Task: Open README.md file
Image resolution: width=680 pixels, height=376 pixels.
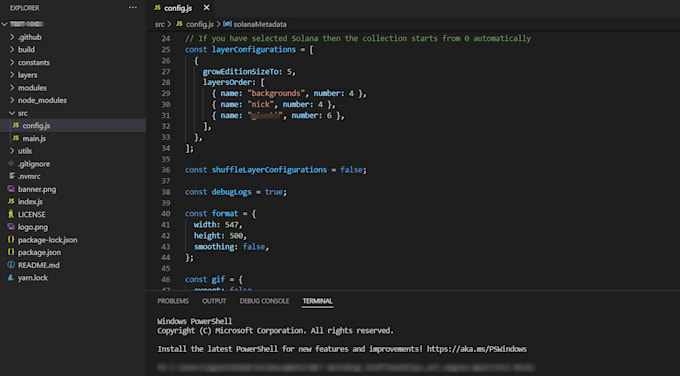Action: (39, 265)
